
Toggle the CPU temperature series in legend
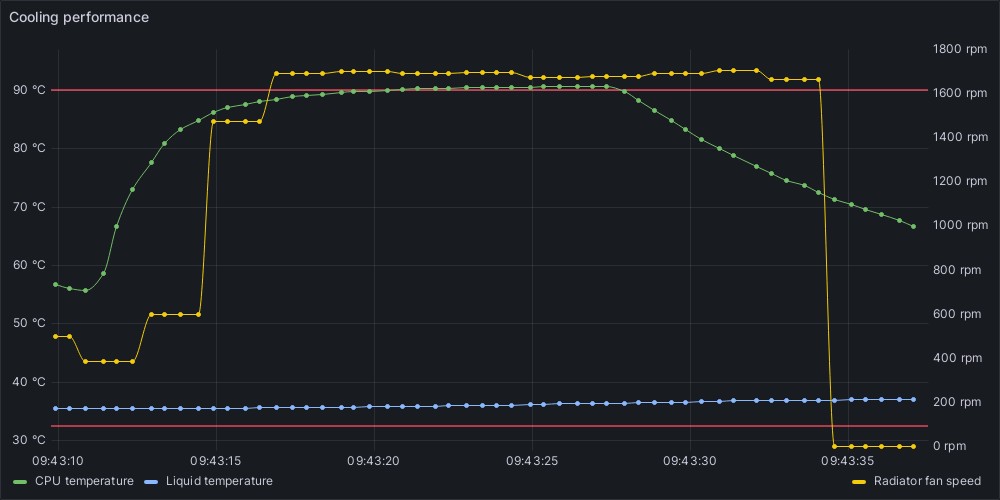84,482
